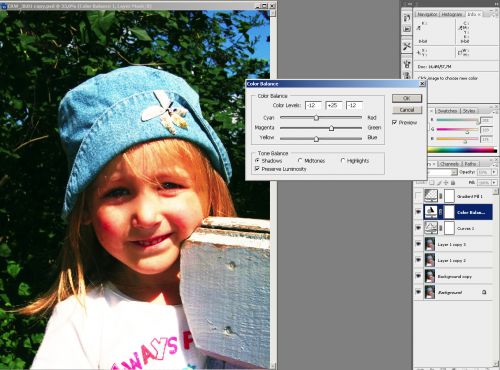Hide the Background copy layer
The image size is (500, 370).
click(x=418, y=276)
